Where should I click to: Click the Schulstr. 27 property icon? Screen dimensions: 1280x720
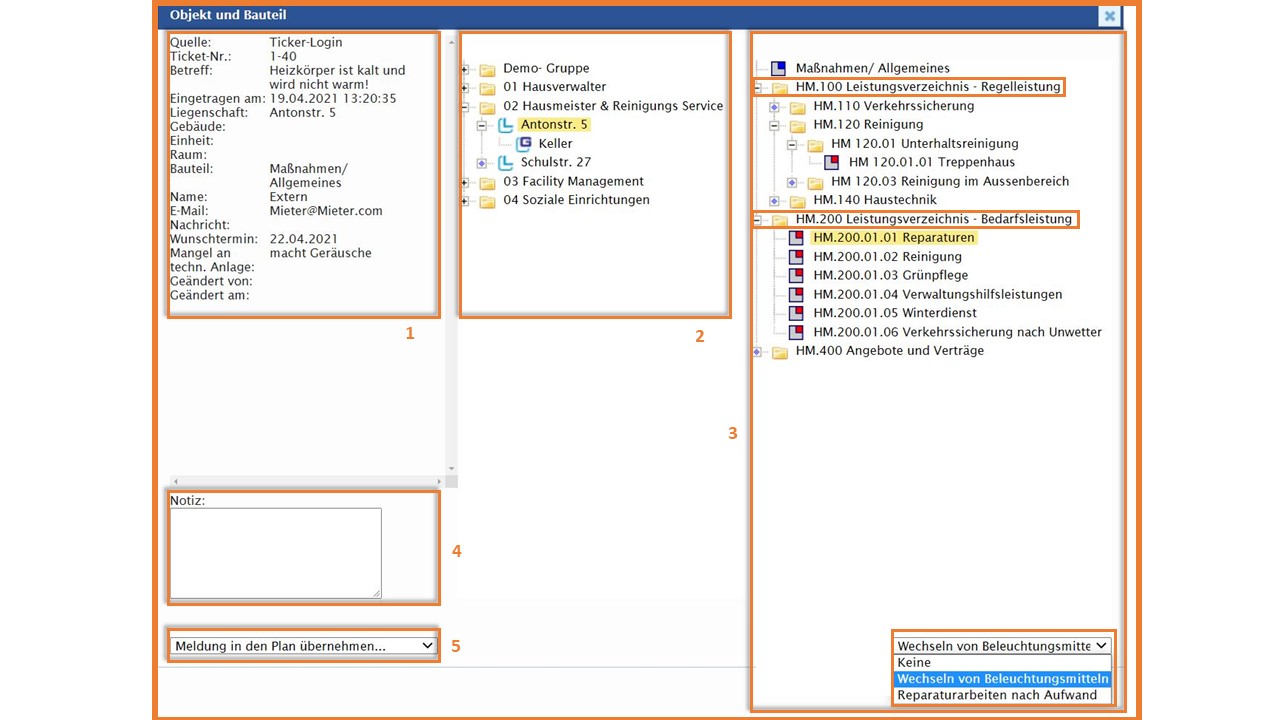[x=505, y=162]
